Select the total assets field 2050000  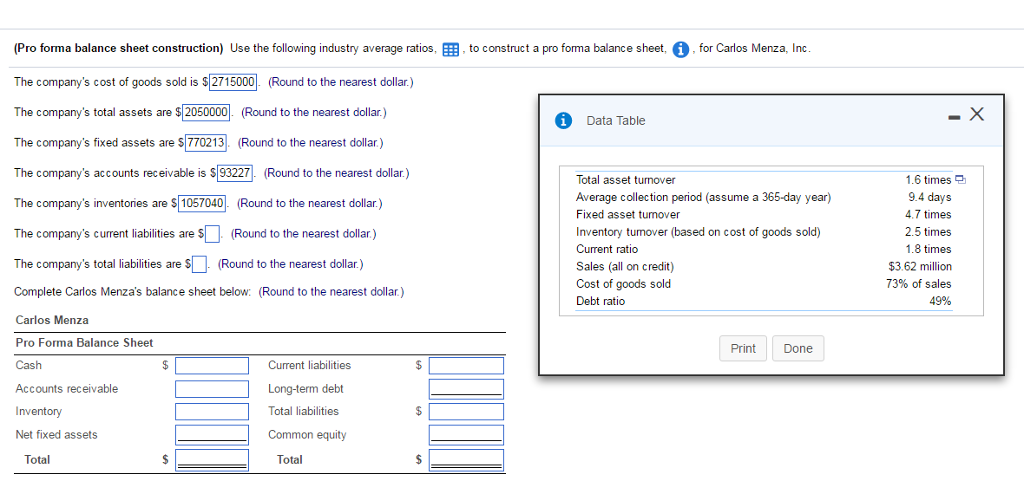[206, 112]
